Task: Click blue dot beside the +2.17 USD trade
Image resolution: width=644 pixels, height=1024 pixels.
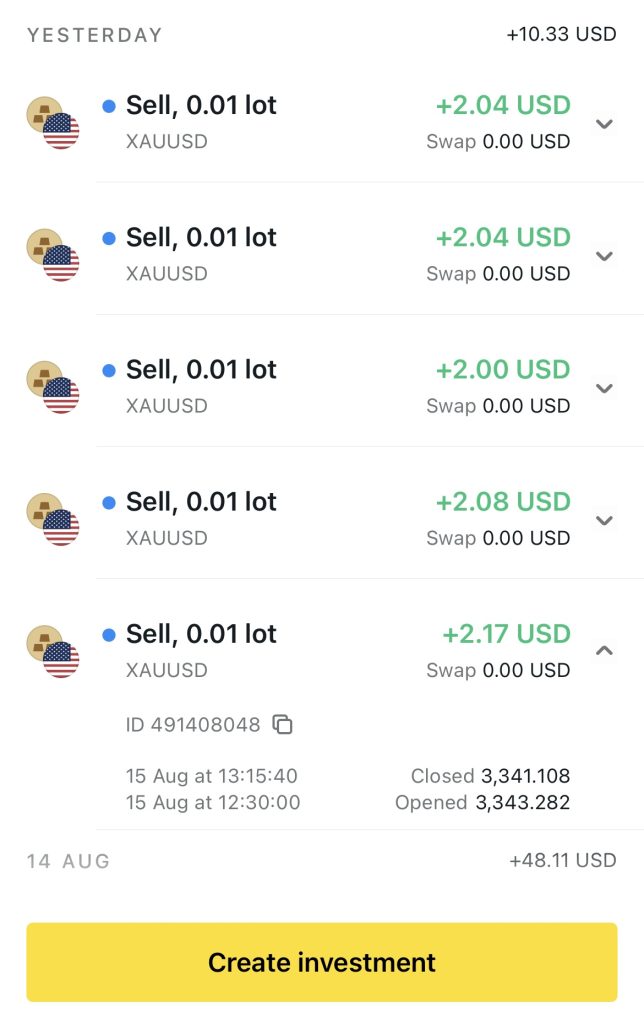Action: 109,635
